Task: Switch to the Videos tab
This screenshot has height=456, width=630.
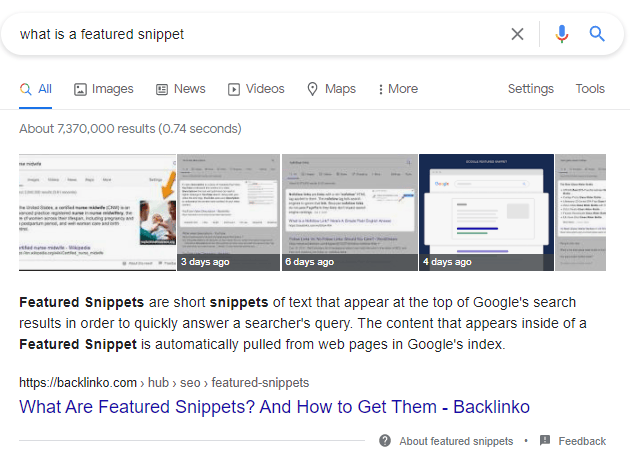Action: 256,89
